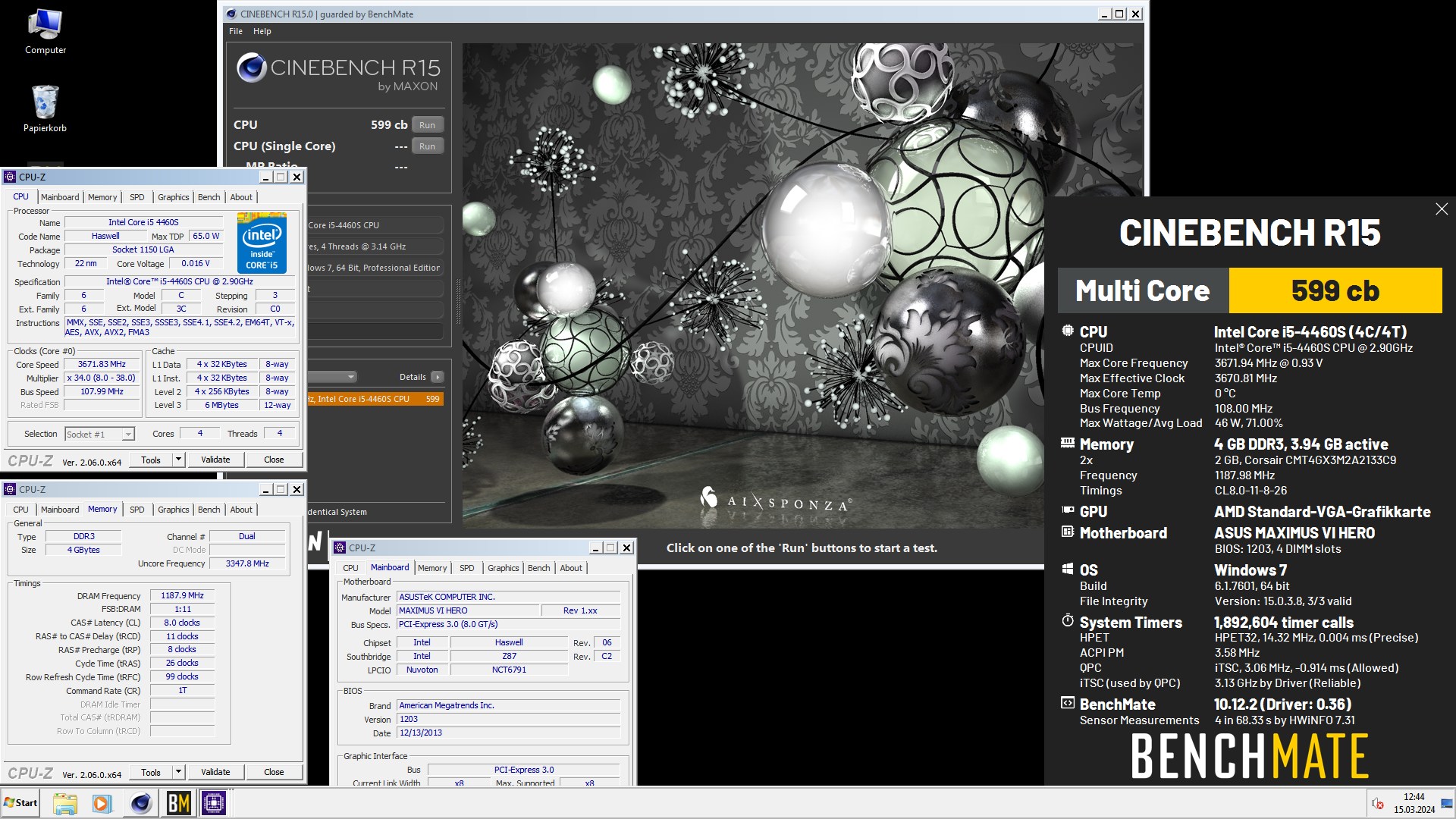This screenshot has height=819, width=1456.
Task: Select the Intel Core i5-4460S ranking row
Action: pyautogui.click(x=375, y=399)
